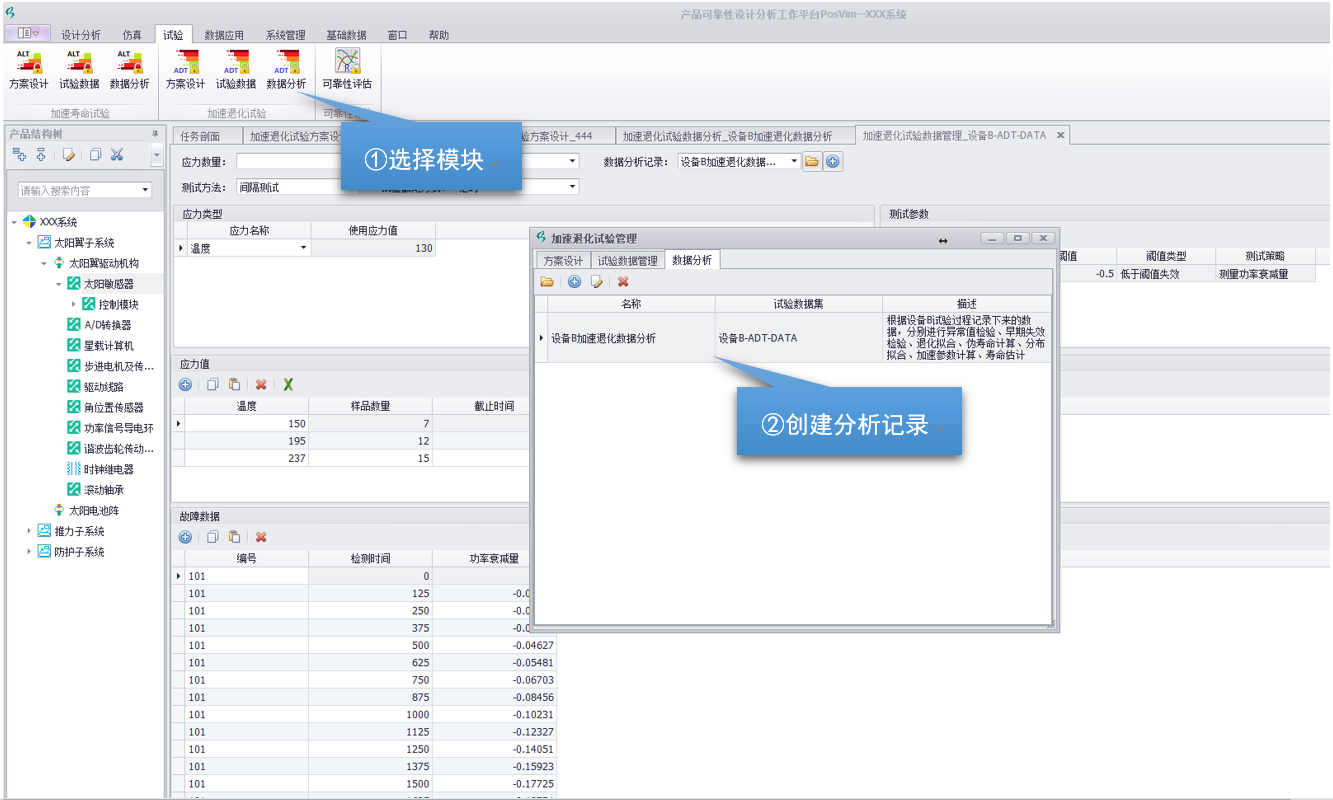1333x800 pixels.
Task: Click the scissors cut icon in product tree toolbar
Action: point(117,155)
